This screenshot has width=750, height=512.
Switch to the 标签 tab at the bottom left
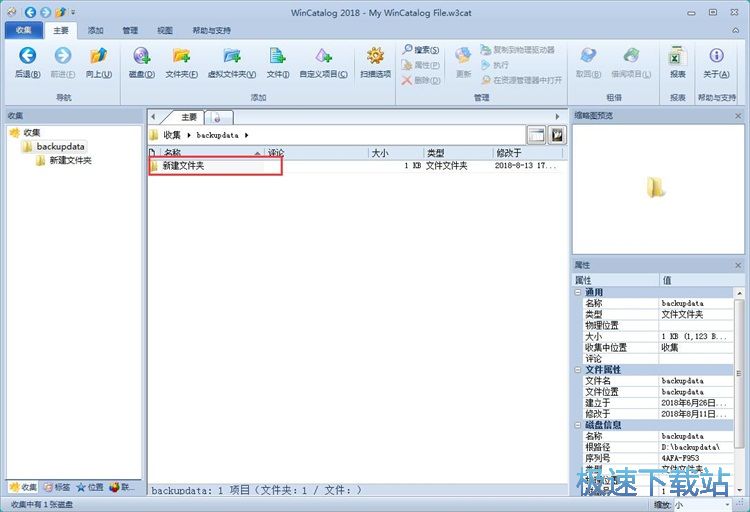pos(57,487)
